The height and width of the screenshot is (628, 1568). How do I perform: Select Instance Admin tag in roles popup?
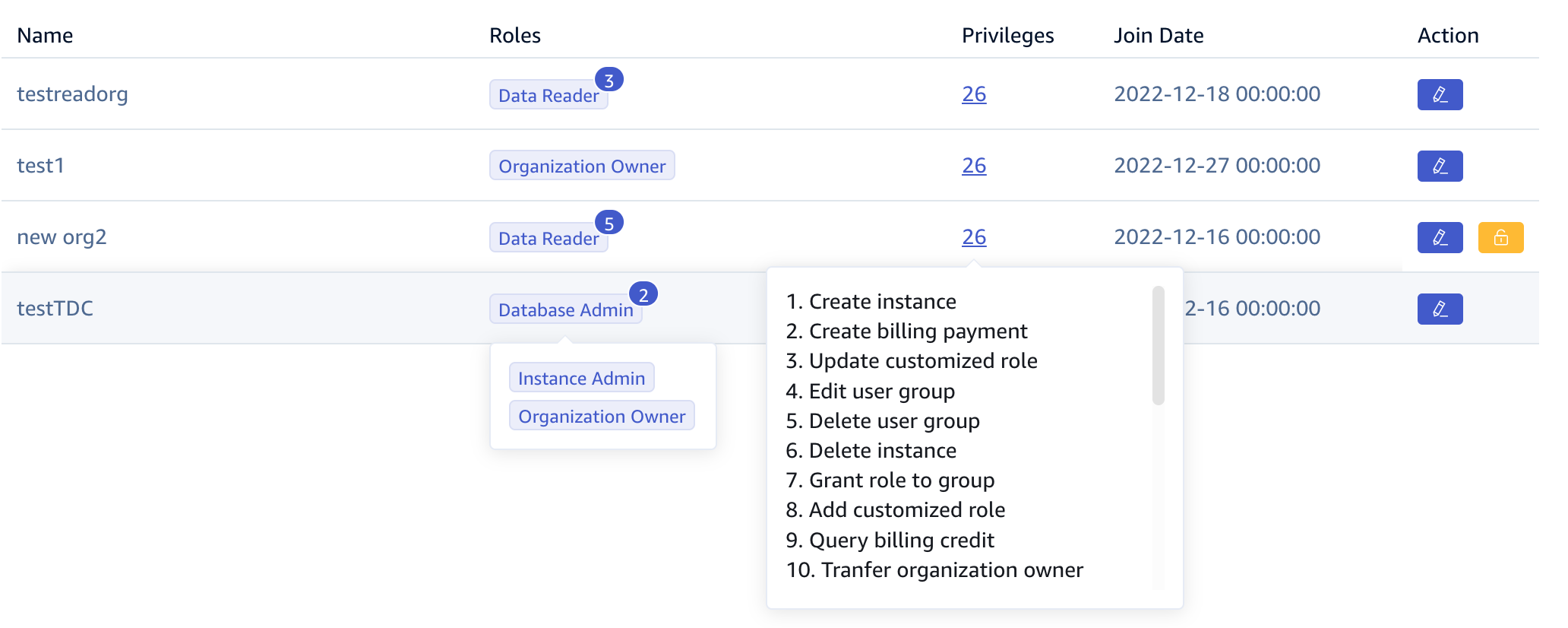tap(580, 378)
